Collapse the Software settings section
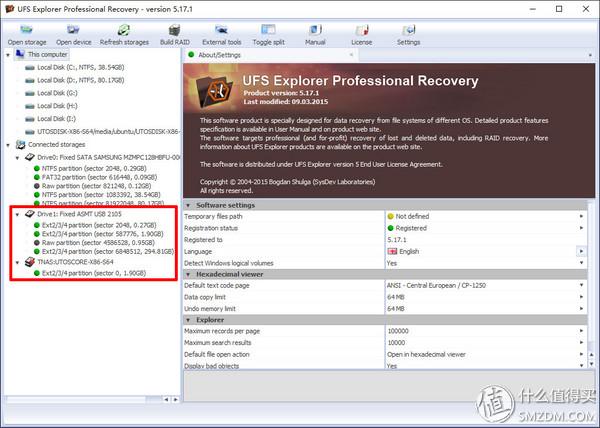This screenshot has height=428, width=600. 188,205
